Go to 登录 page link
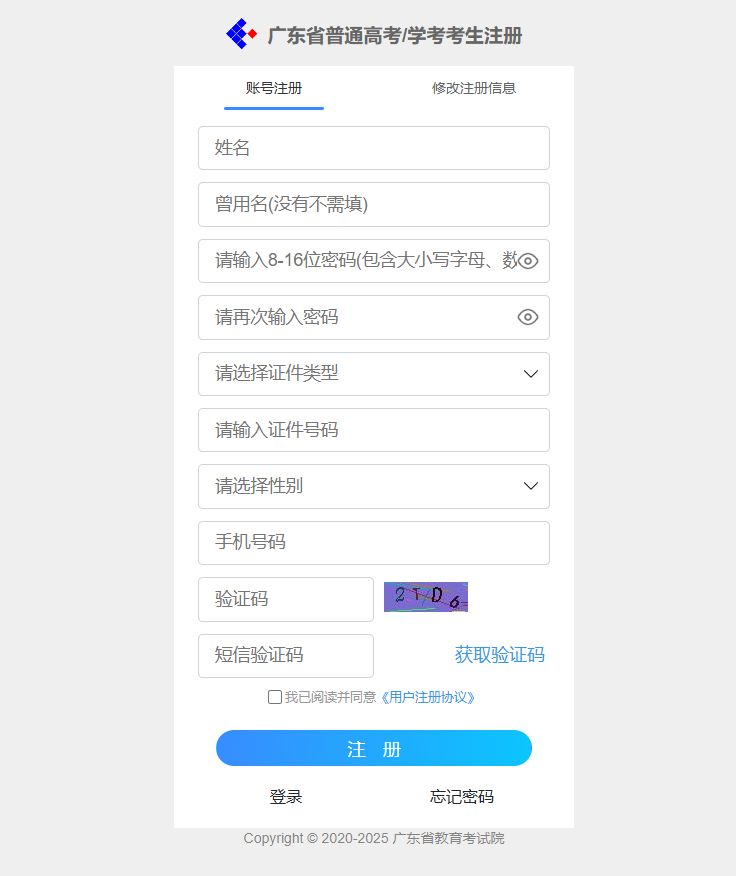This screenshot has height=876, width=736. pyautogui.click(x=286, y=797)
